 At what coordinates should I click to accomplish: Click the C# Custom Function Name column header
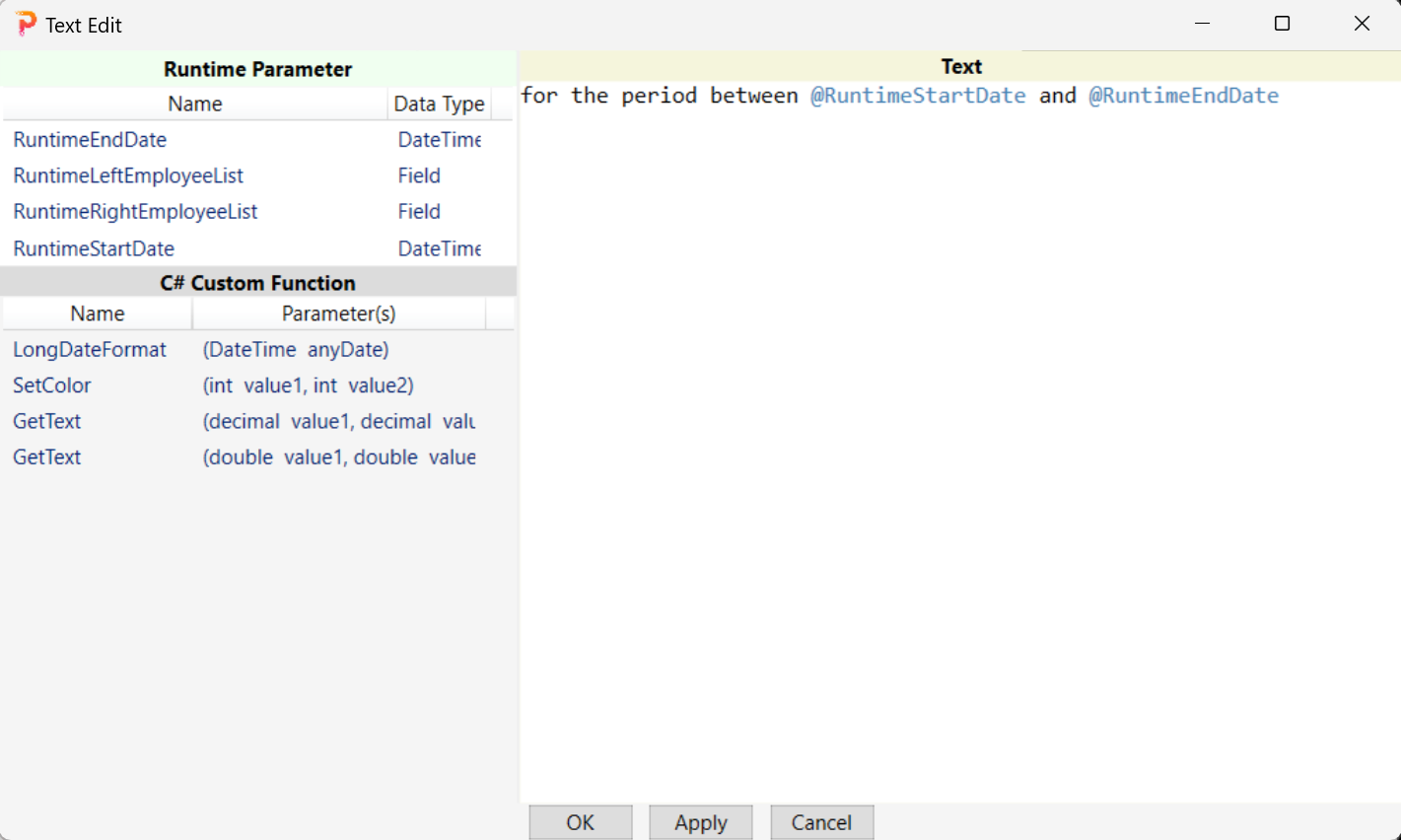coord(98,314)
